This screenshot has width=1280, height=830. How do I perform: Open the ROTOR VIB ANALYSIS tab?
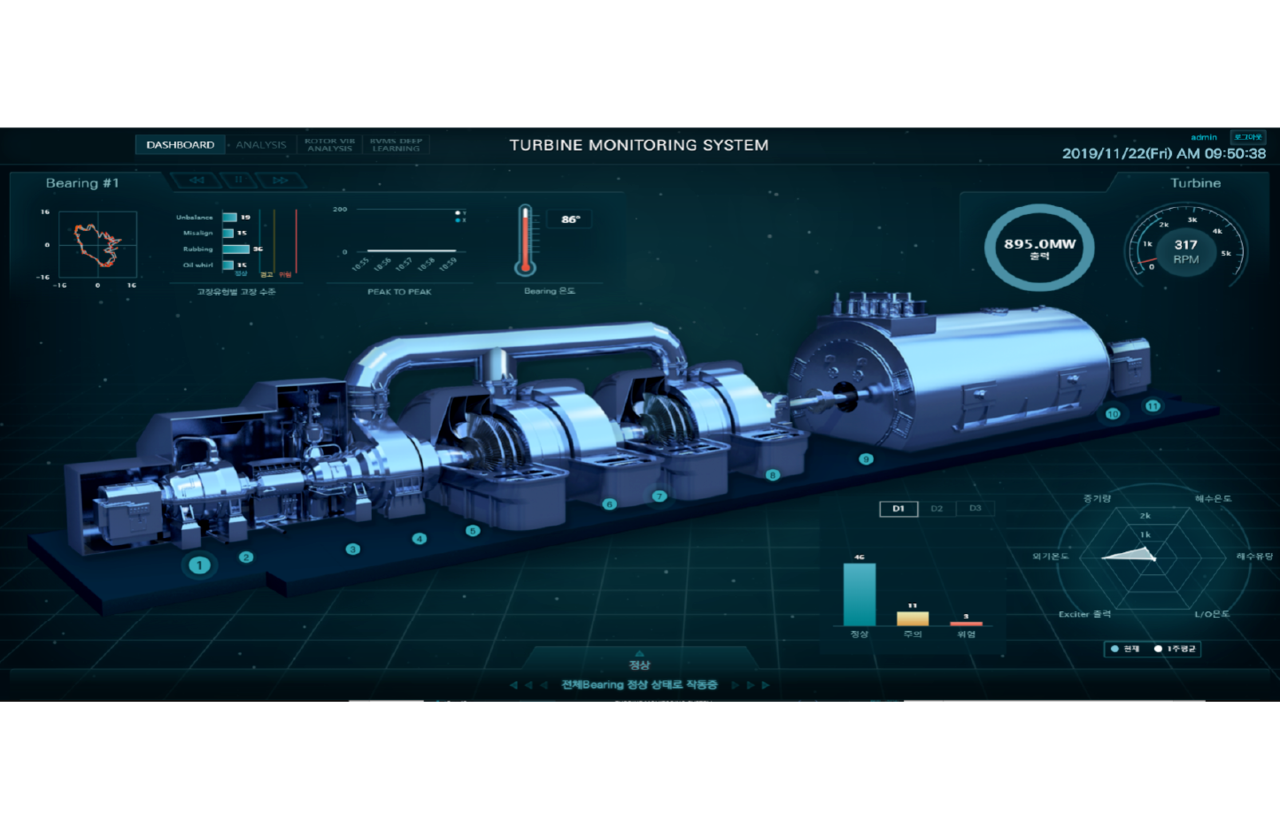(x=330, y=145)
